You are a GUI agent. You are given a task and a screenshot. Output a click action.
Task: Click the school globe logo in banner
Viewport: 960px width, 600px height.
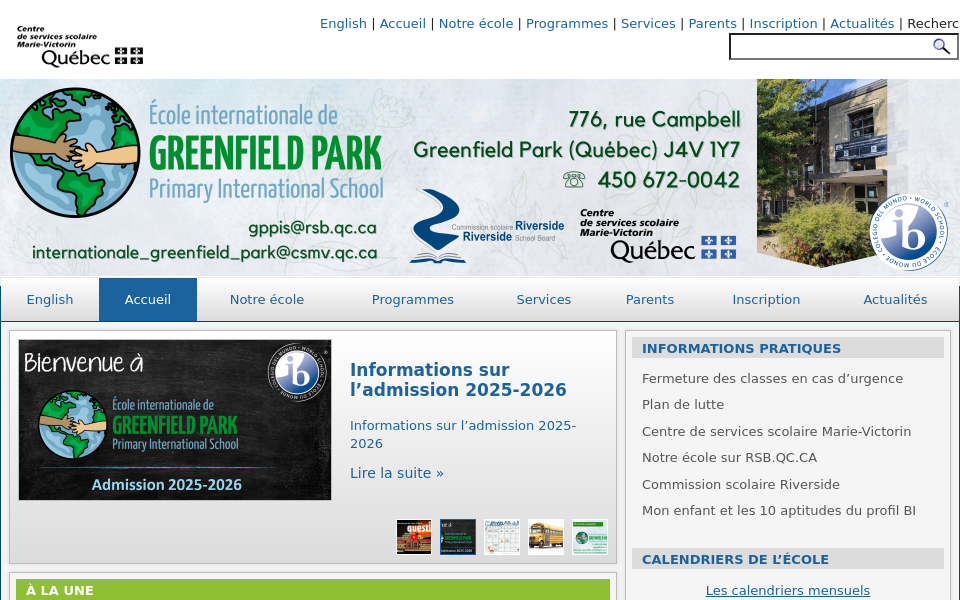[x=75, y=153]
